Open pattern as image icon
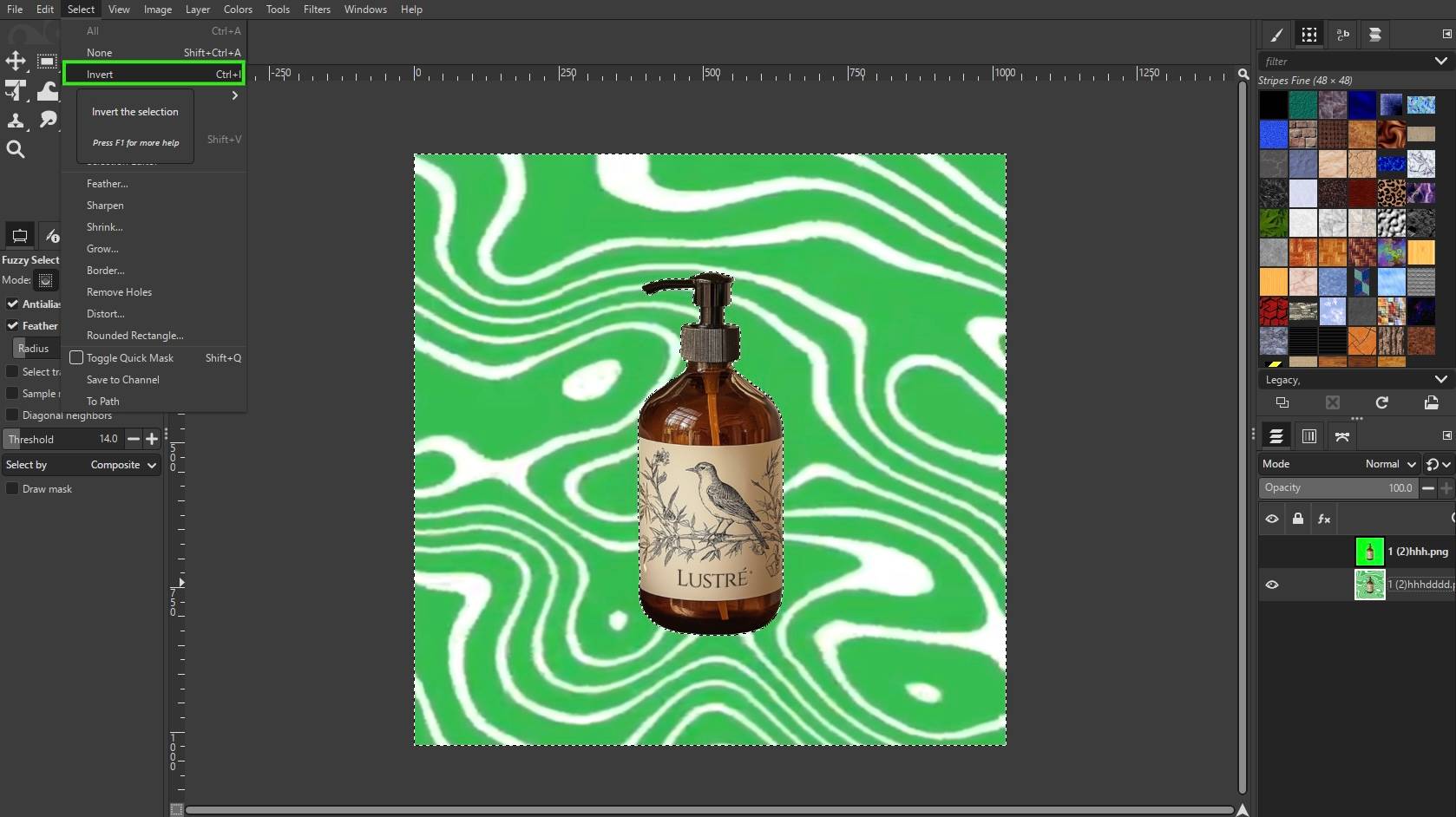 [x=1432, y=402]
